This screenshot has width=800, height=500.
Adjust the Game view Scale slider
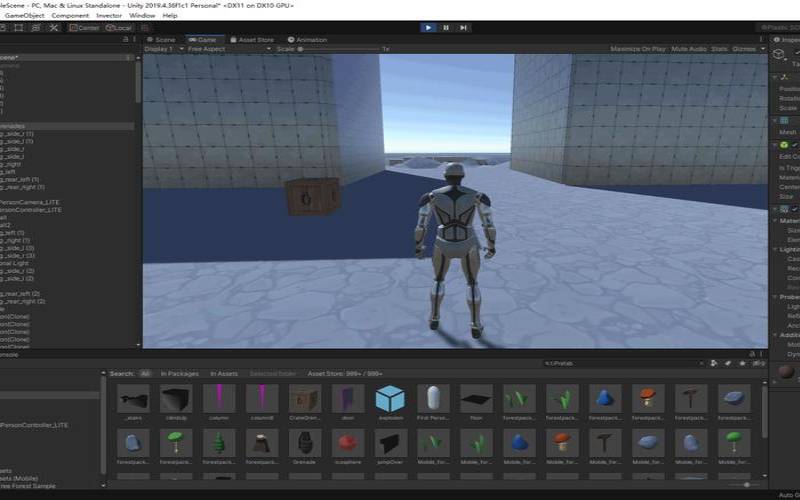click(338, 49)
